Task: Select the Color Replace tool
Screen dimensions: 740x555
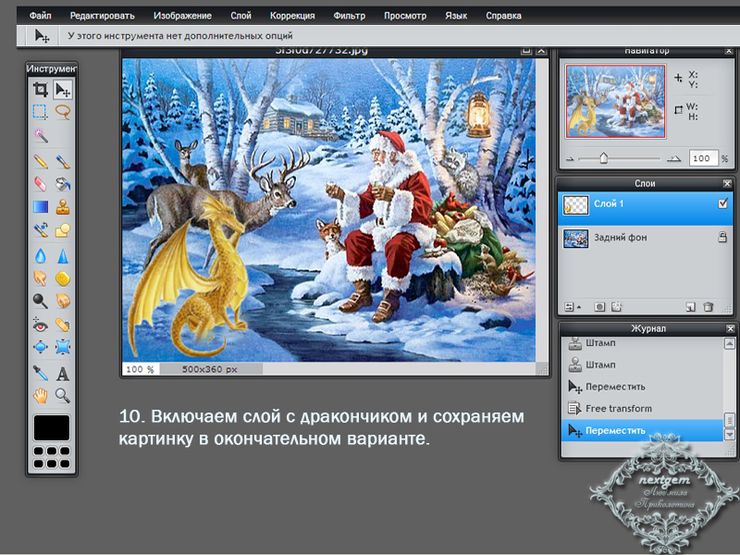Action: [x=40, y=230]
